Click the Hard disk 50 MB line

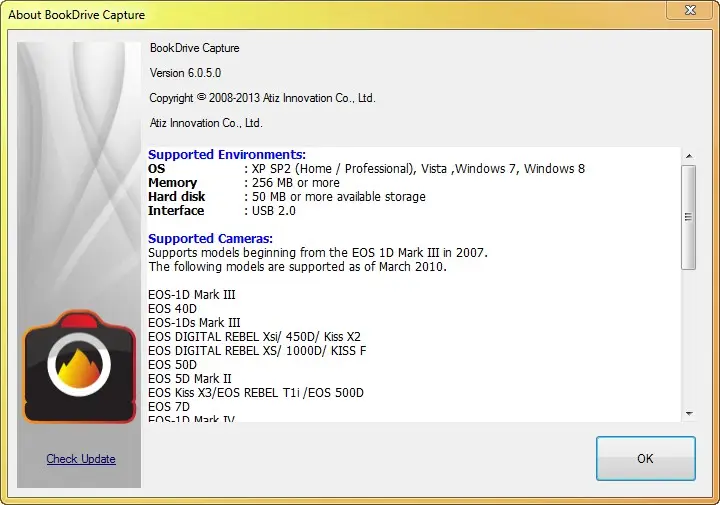(x=287, y=196)
